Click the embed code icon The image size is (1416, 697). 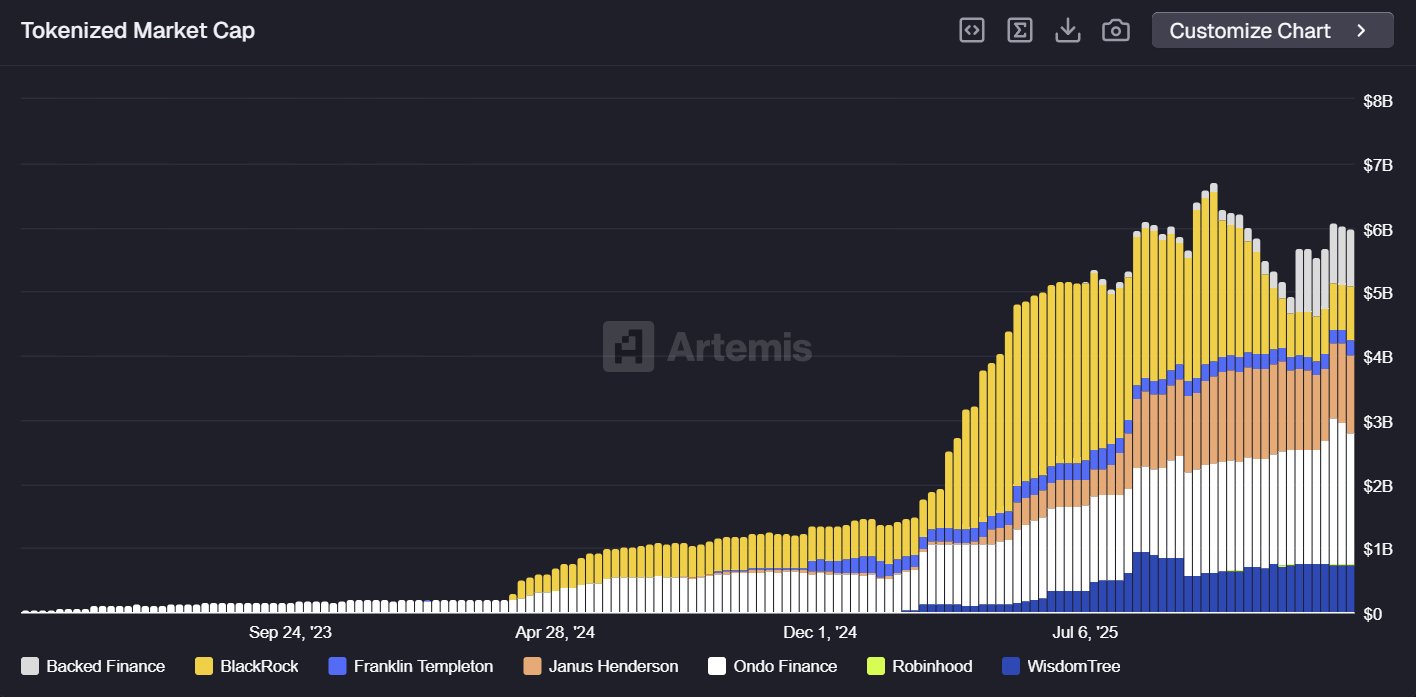point(971,30)
